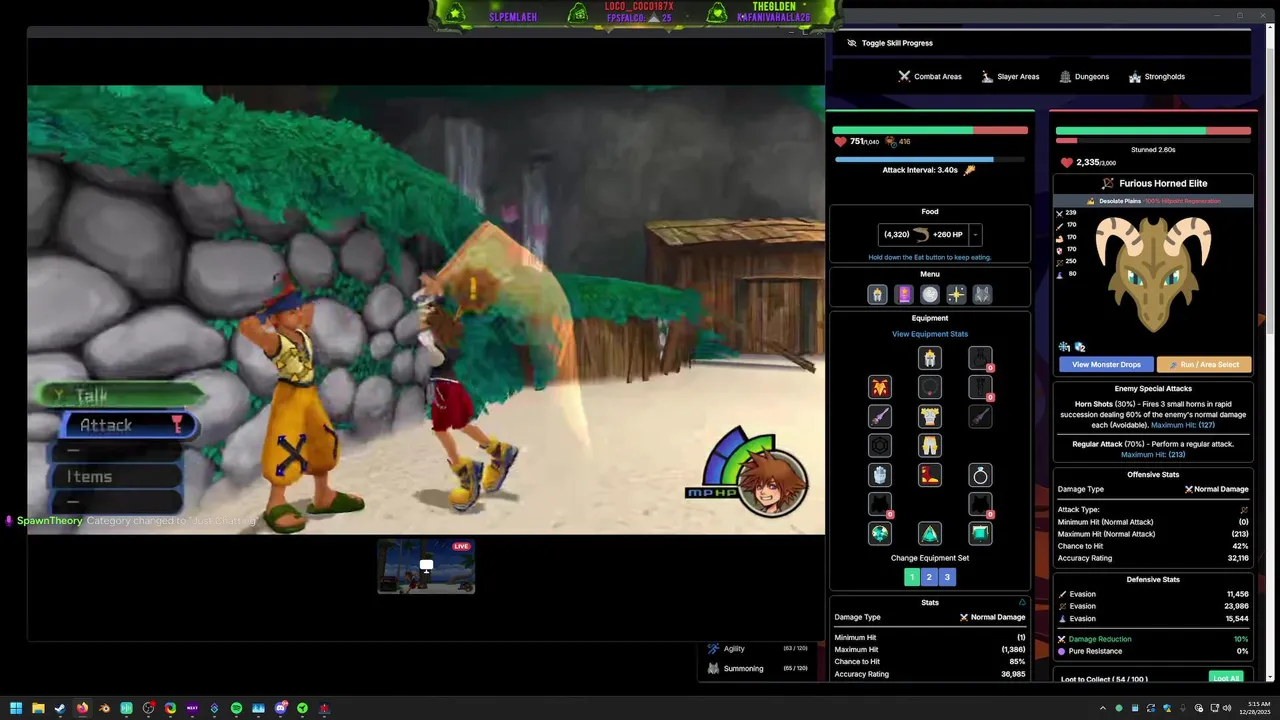Image resolution: width=1280 pixels, height=720 pixels.
Task: Select equipment set 3
Action: 947,577
